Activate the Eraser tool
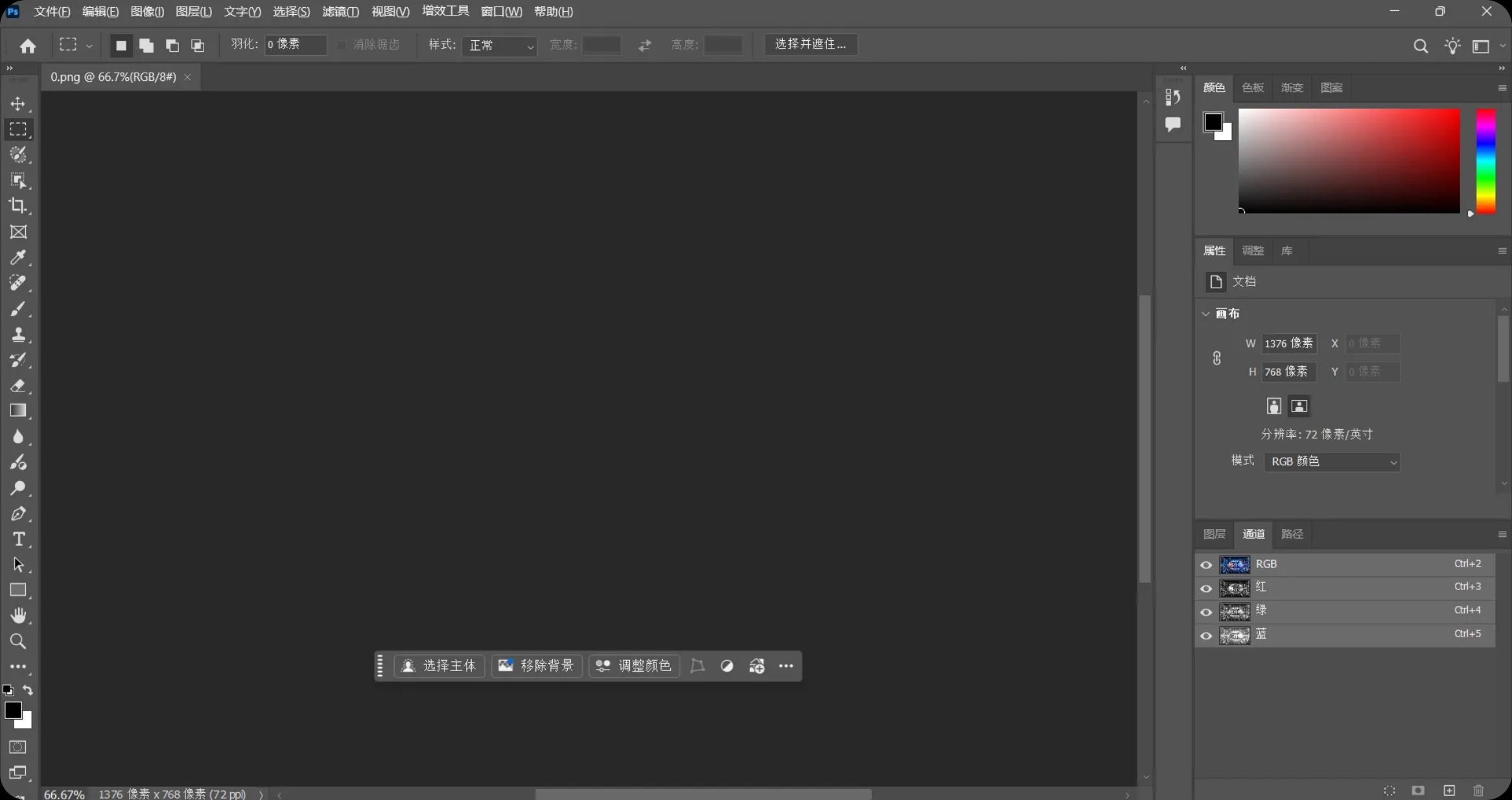Image resolution: width=1512 pixels, height=800 pixels. (x=18, y=386)
